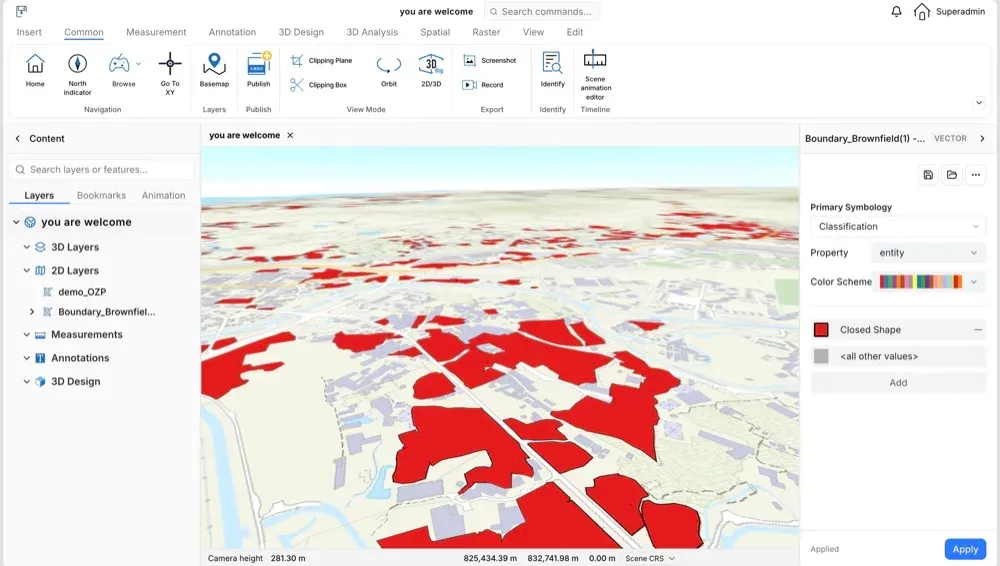
Task: Expand the Boundary_Brownfiel... layer
Action: [32, 312]
